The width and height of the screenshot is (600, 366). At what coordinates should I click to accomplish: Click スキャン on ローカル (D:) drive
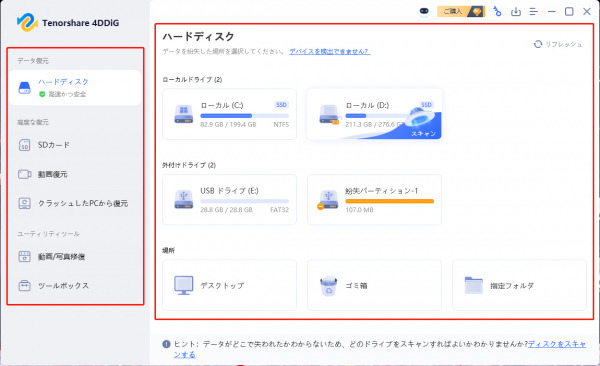coord(423,133)
